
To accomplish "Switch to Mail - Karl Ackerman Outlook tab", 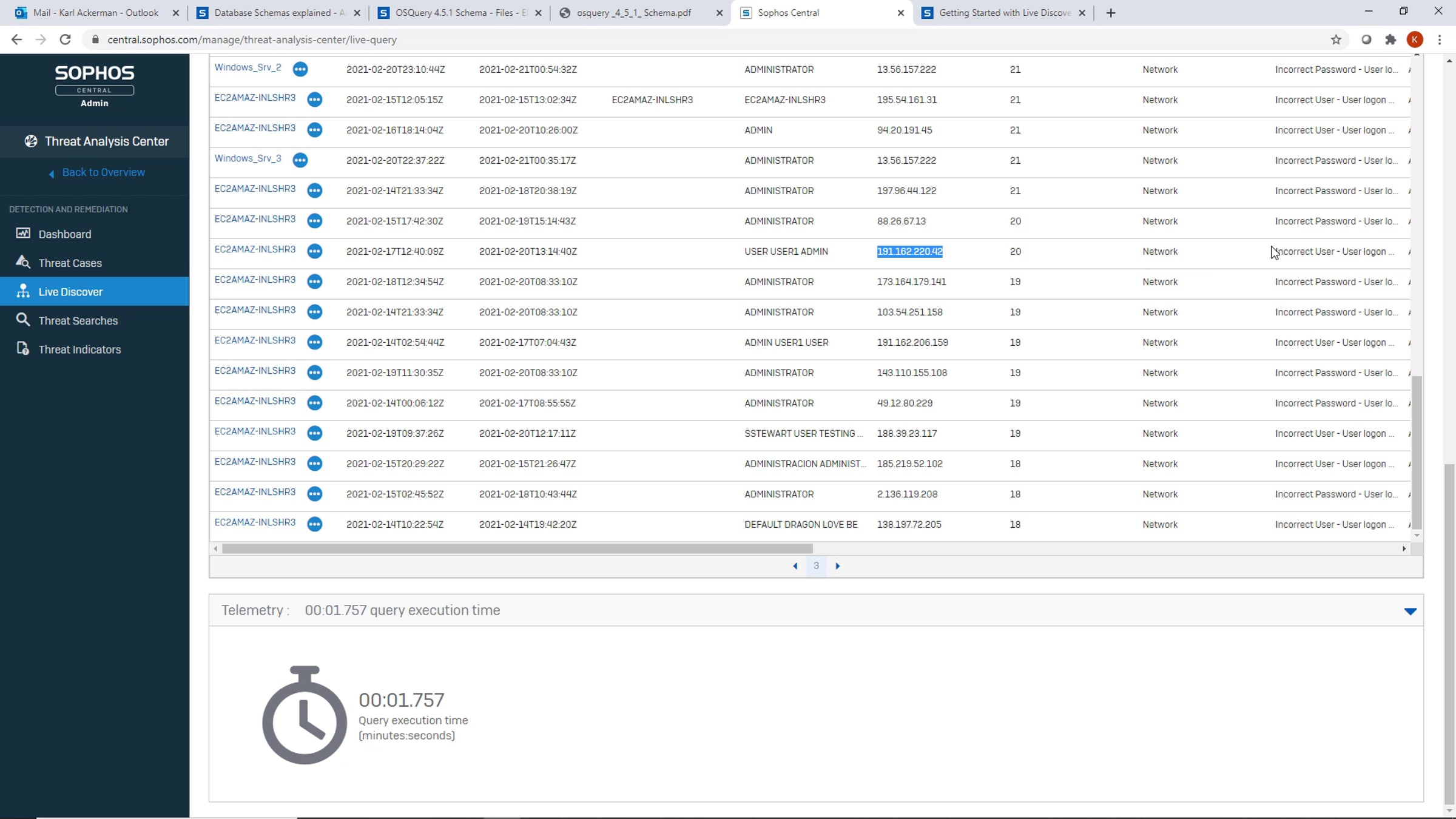I will coord(95,13).
